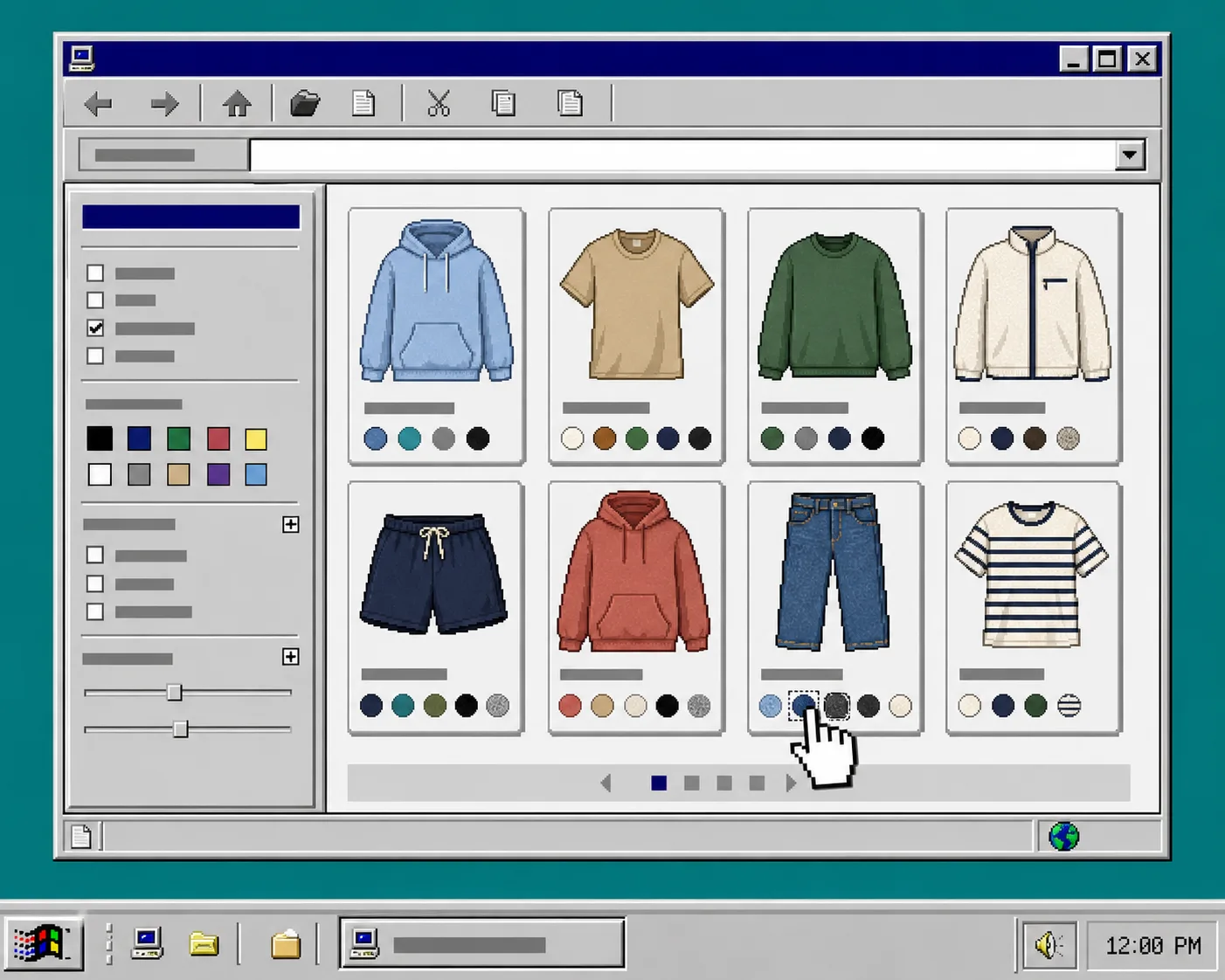The width and height of the screenshot is (1225, 980).
Task: Click the closed yellow folder icon on the taskbar
Action: 286,944
